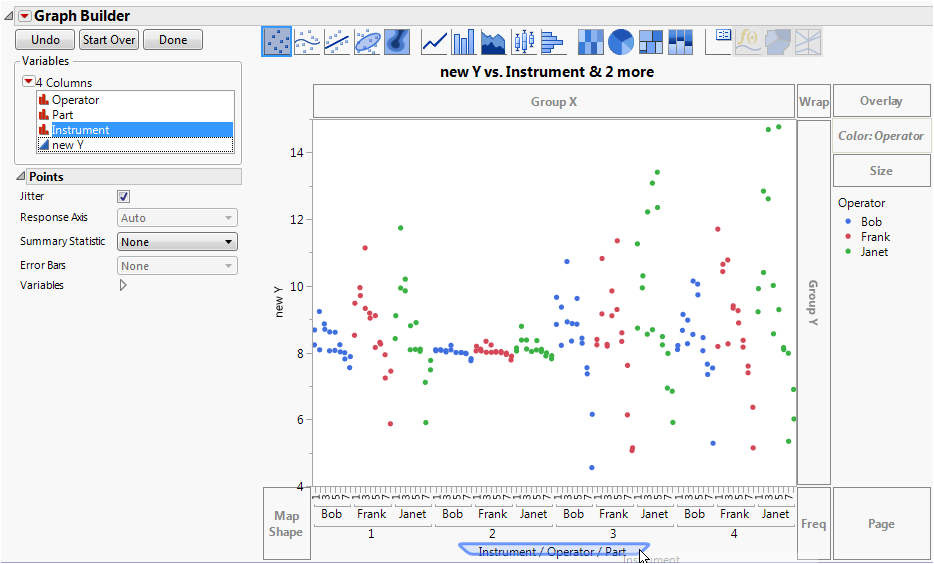
Task: Select the Bar chart icon
Action: coord(464,41)
